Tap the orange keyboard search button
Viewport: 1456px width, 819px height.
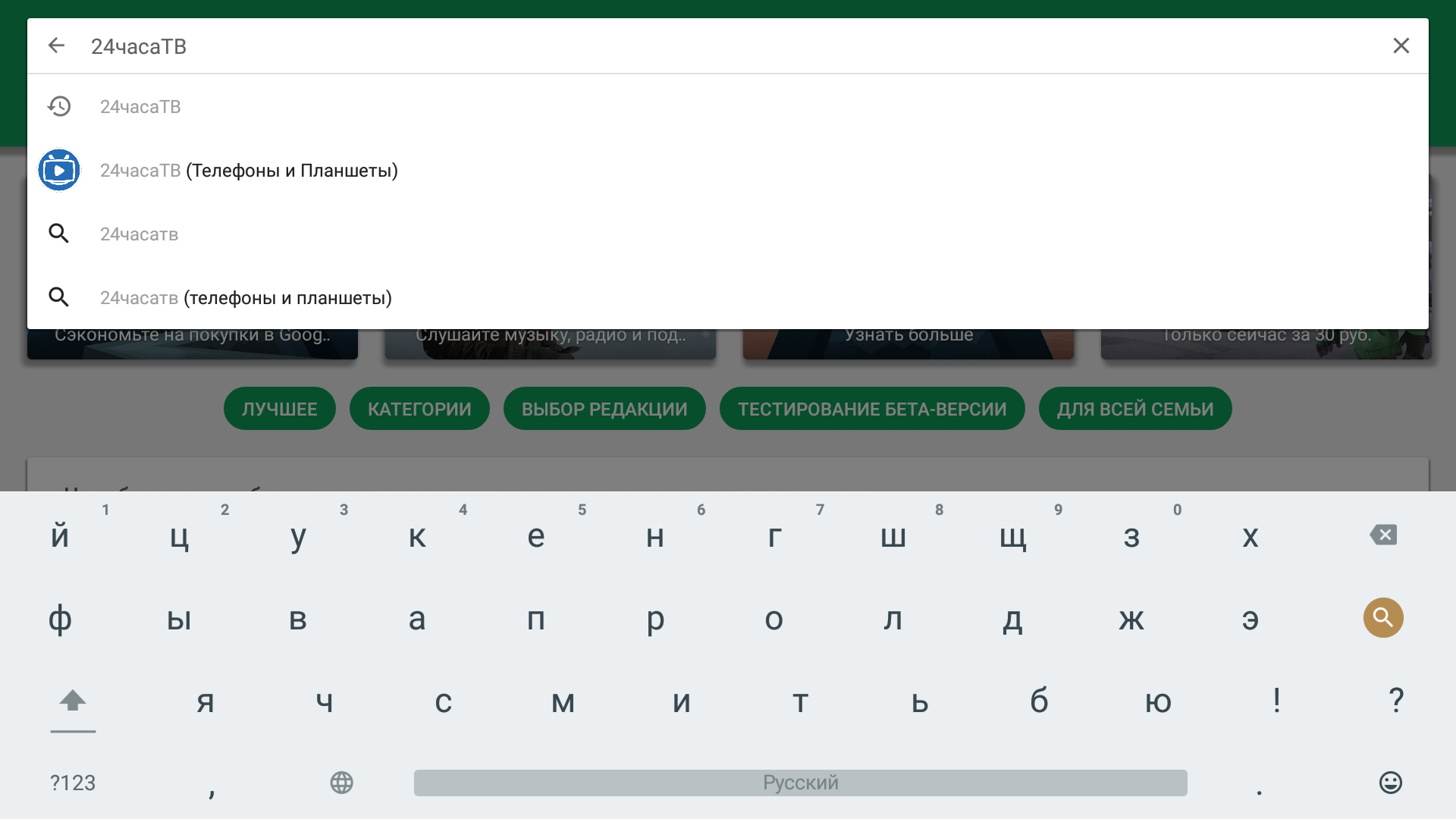click(1383, 617)
